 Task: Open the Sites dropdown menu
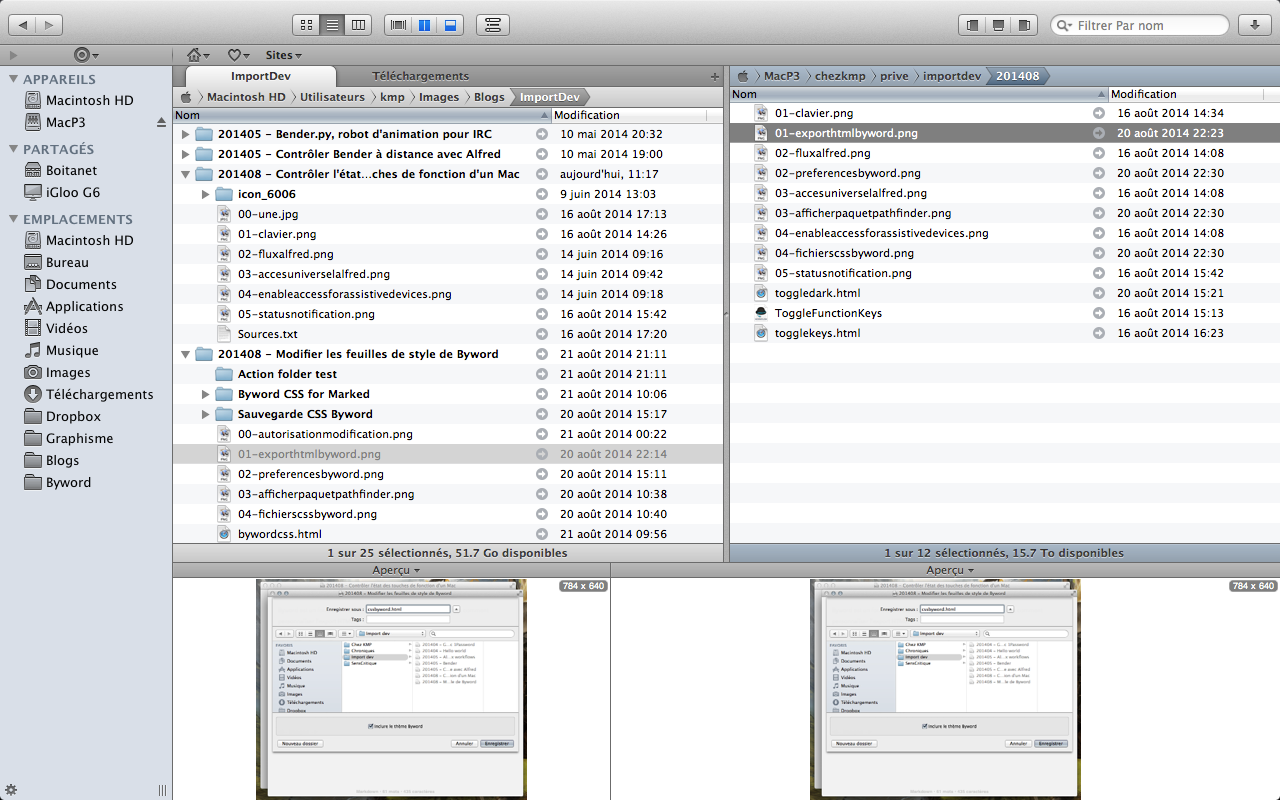[x=283, y=55]
